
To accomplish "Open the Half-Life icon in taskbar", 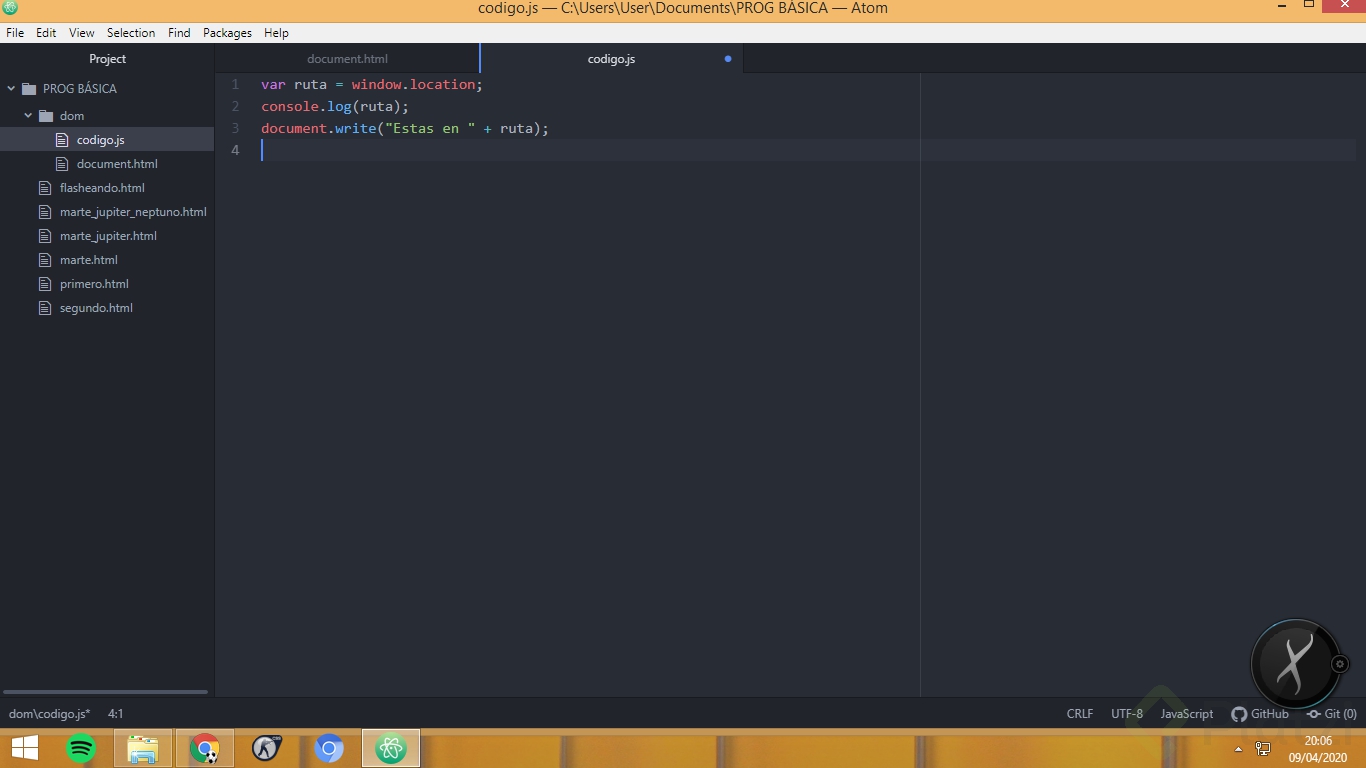I will point(266,748).
